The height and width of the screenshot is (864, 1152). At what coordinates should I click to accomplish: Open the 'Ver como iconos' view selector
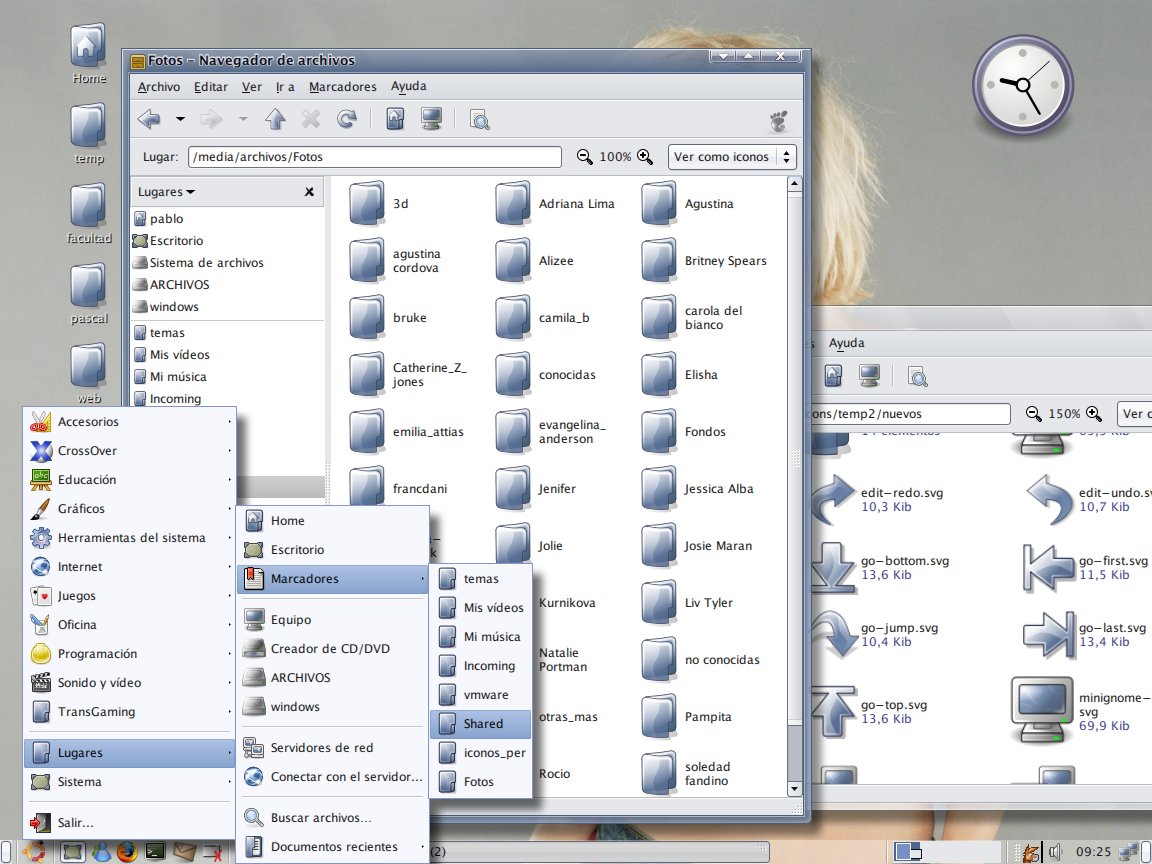pyautogui.click(x=732, y=156)
